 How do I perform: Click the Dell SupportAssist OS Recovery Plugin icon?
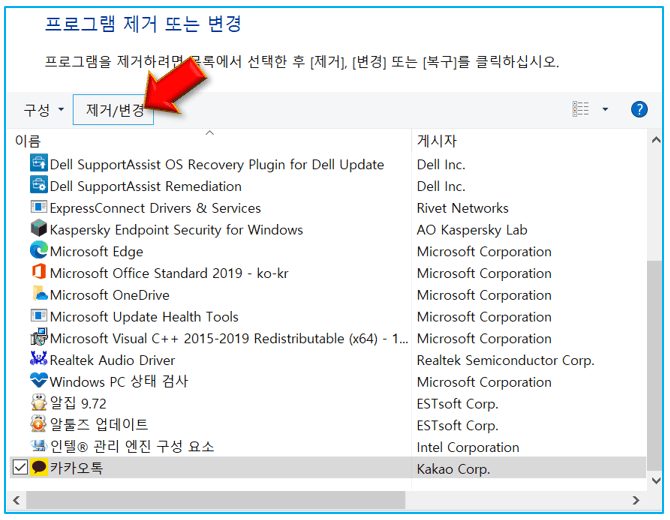(x=38, y=163)
